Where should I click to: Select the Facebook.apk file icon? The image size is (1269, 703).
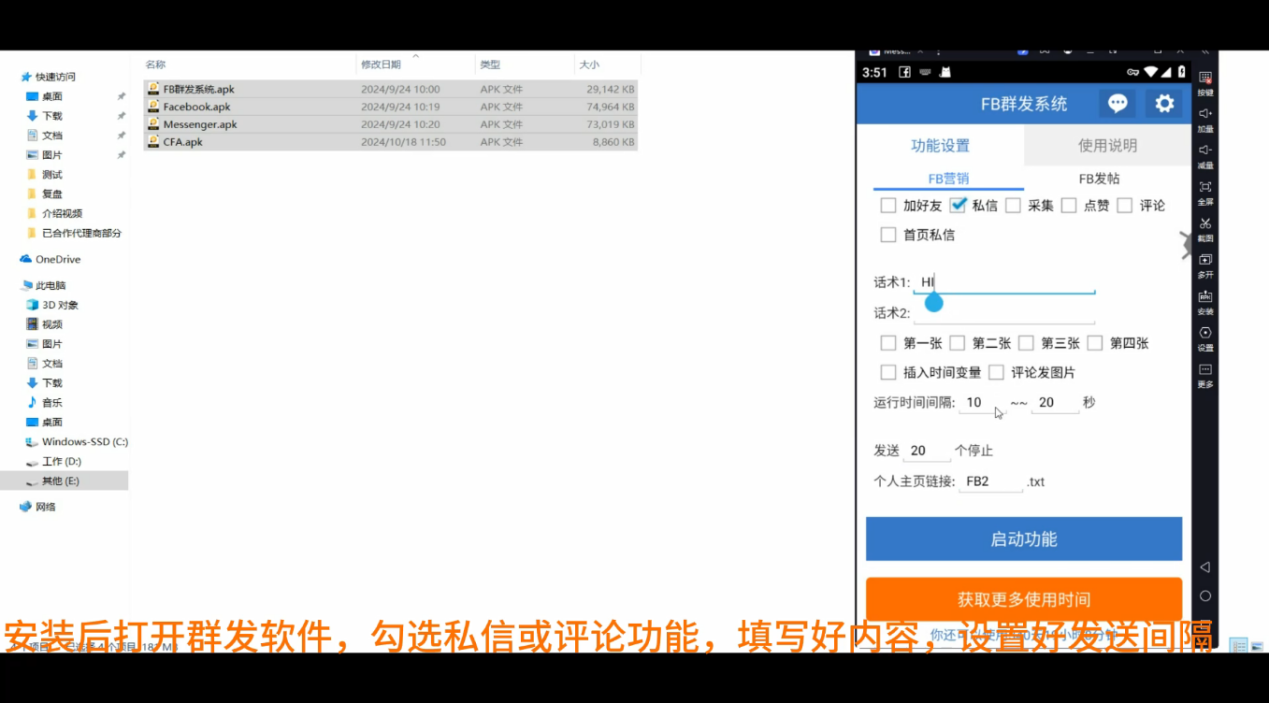coord(153,106)
